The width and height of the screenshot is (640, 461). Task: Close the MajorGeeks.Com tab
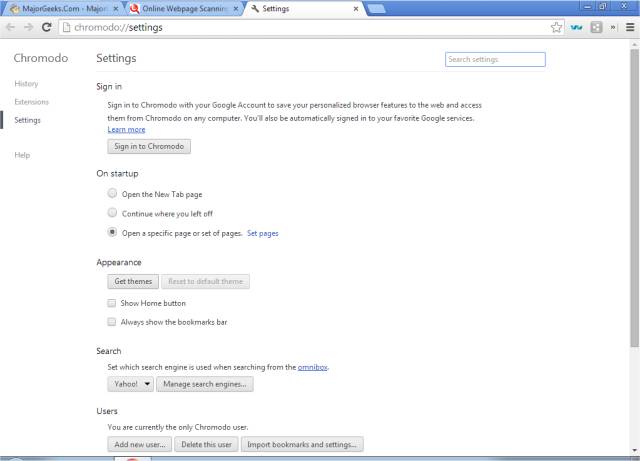click(116, 9)
